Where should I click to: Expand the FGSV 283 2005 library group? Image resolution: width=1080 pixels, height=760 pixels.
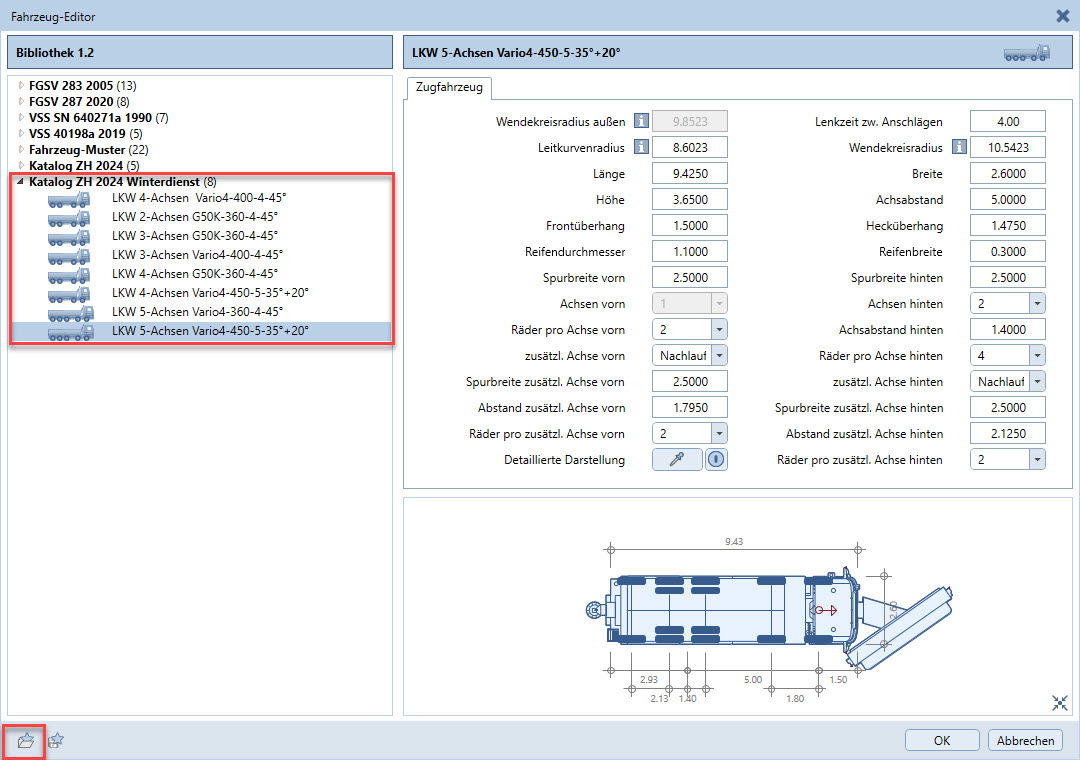[21, 86]
